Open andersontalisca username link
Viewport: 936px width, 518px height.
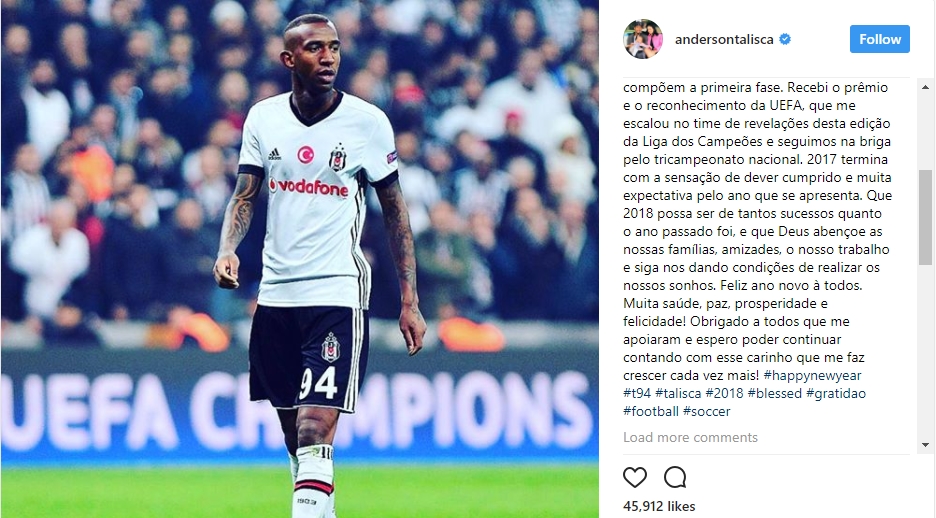coord(724,39)
